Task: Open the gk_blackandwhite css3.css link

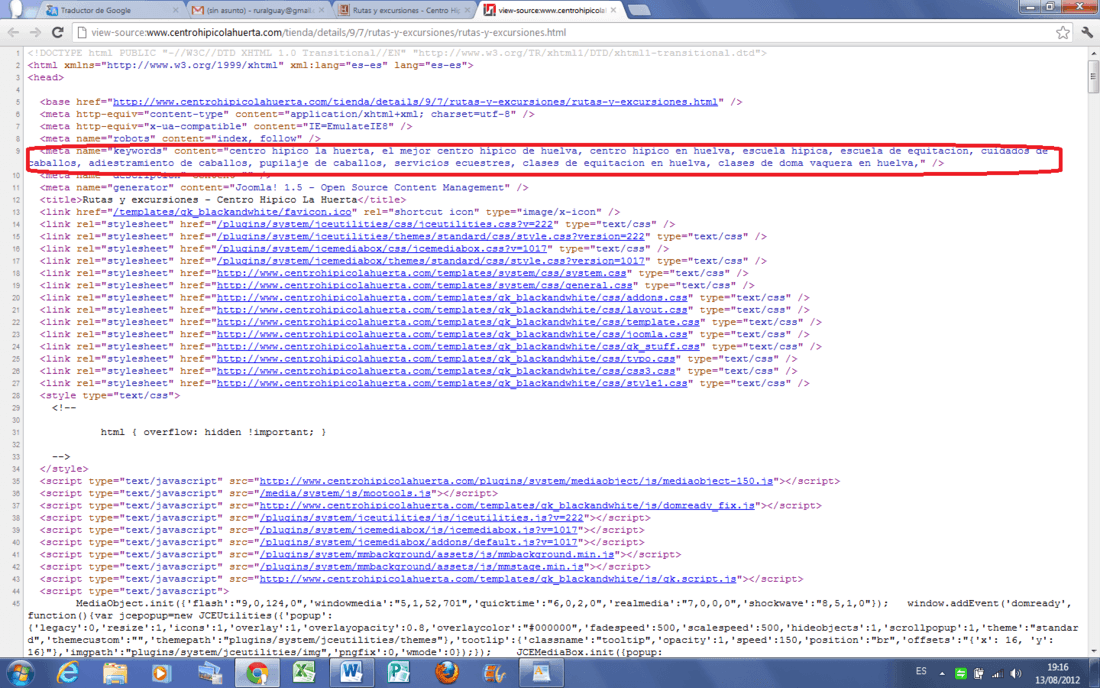Action: tap(446, 371)
